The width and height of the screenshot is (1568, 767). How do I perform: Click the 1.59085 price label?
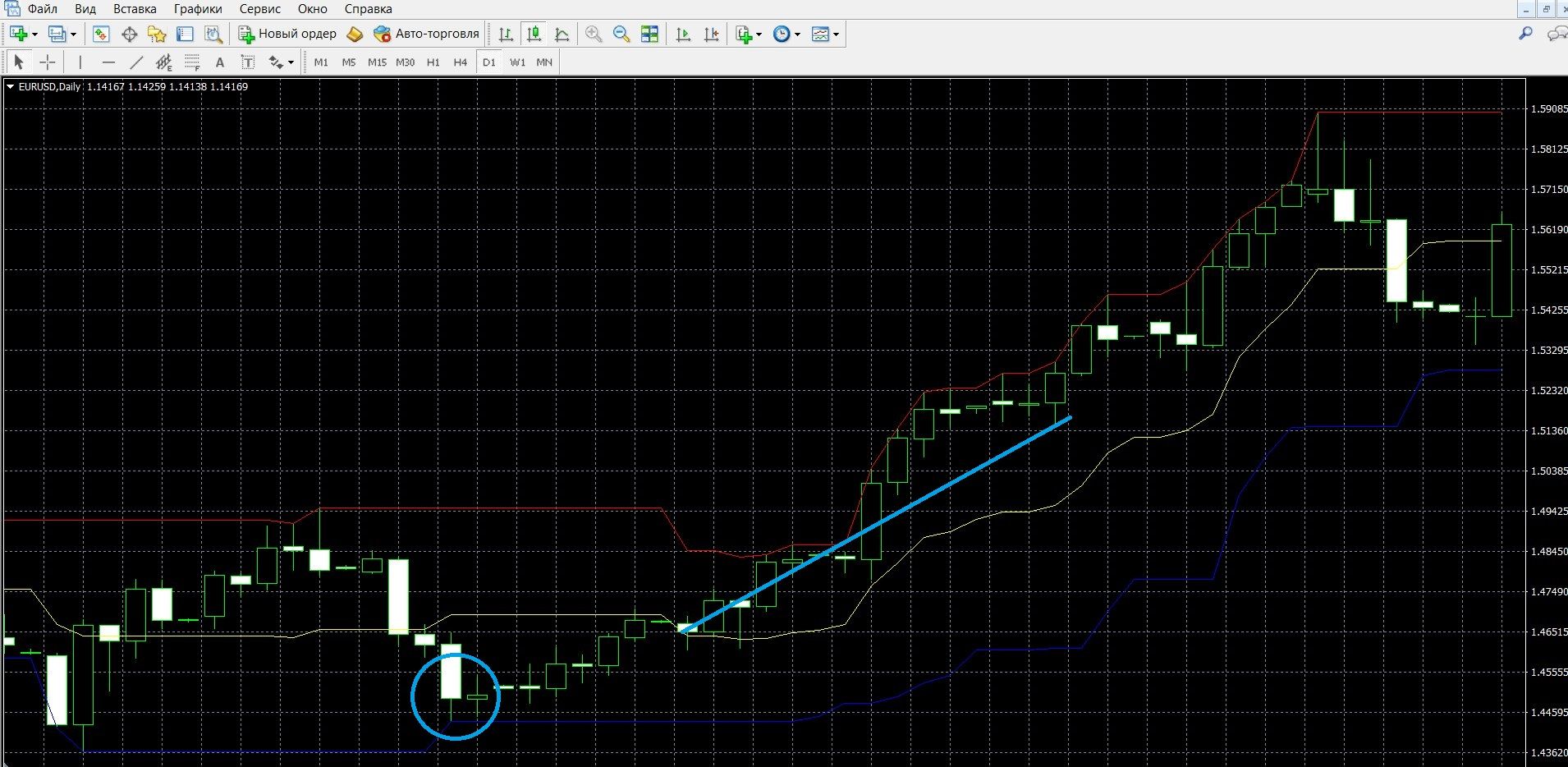[x=1549, y=108]
